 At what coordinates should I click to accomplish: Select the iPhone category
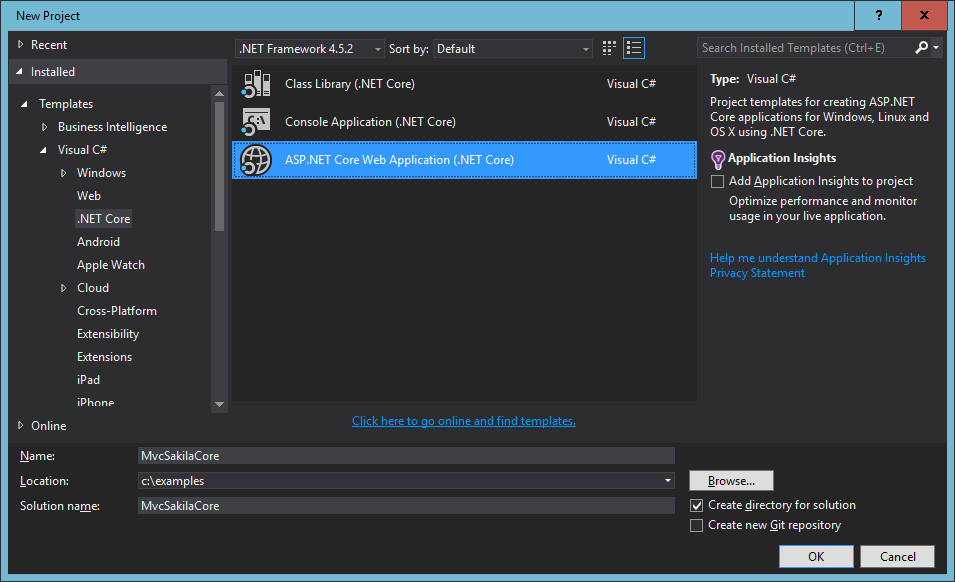tap(96, 402)
